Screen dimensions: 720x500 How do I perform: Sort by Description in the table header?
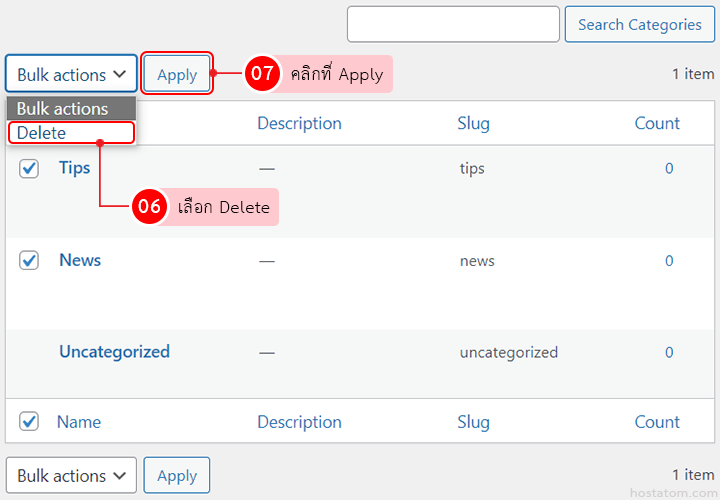(299, 124)
